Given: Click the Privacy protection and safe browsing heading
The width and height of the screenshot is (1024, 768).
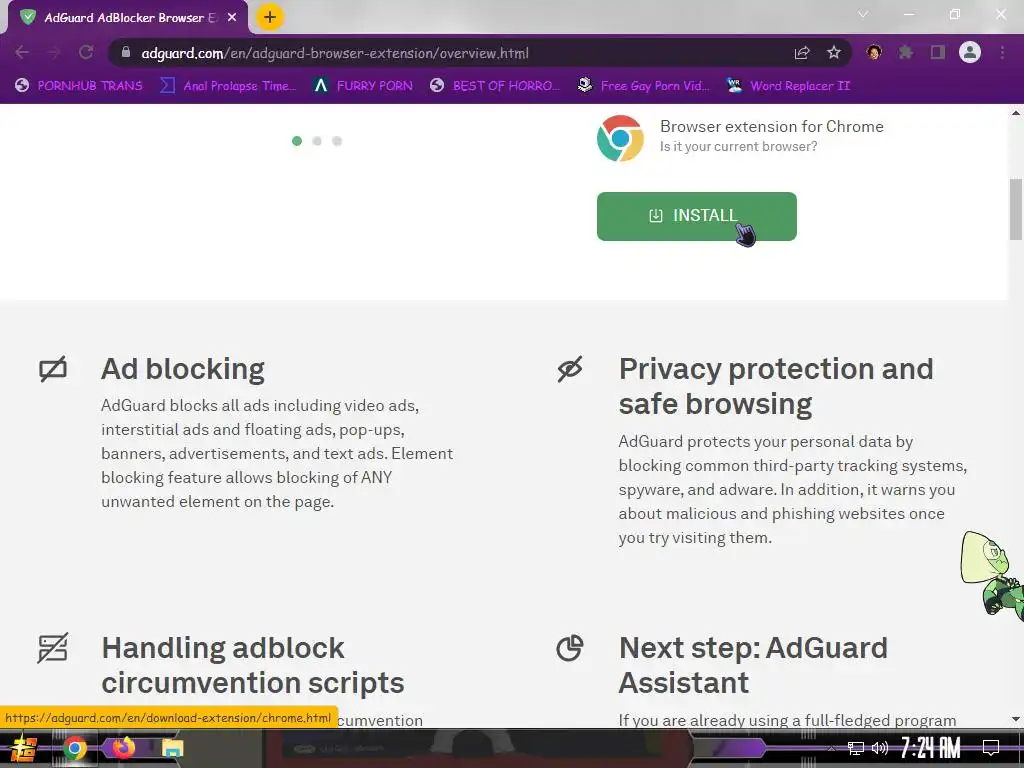Looking at the screenshot, I should tap(776, 386).
